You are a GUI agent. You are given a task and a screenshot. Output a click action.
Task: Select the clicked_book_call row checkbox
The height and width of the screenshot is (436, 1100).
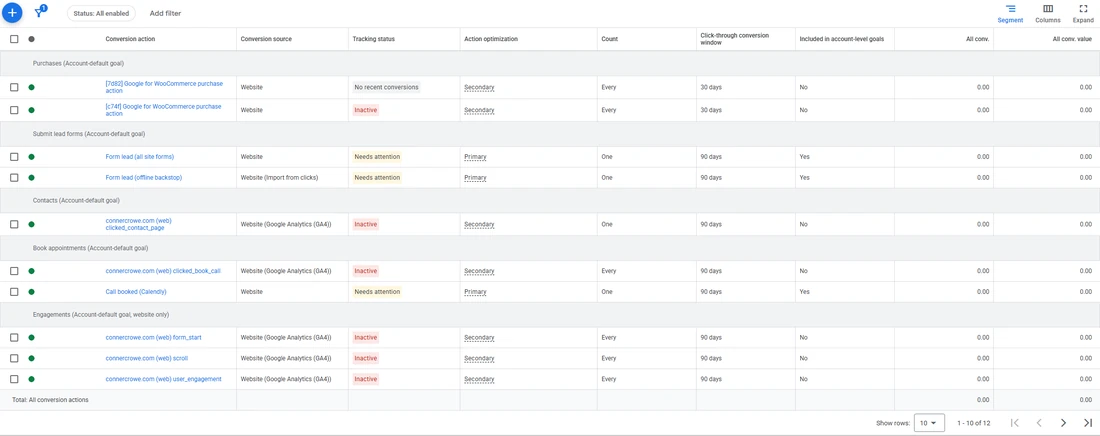(14, 271)
